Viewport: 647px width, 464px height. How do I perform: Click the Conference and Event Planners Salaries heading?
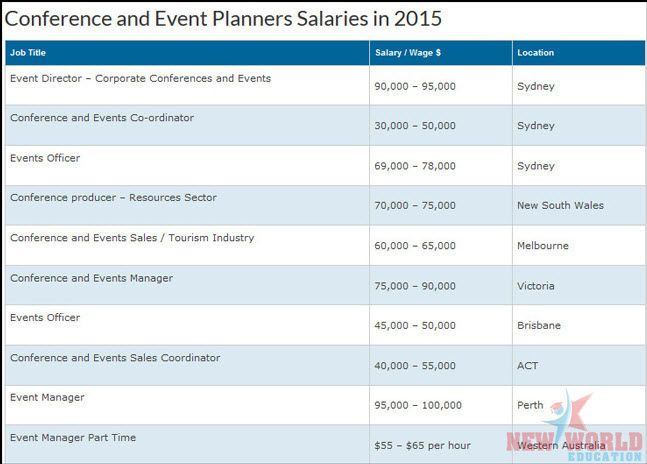(224, 19)
